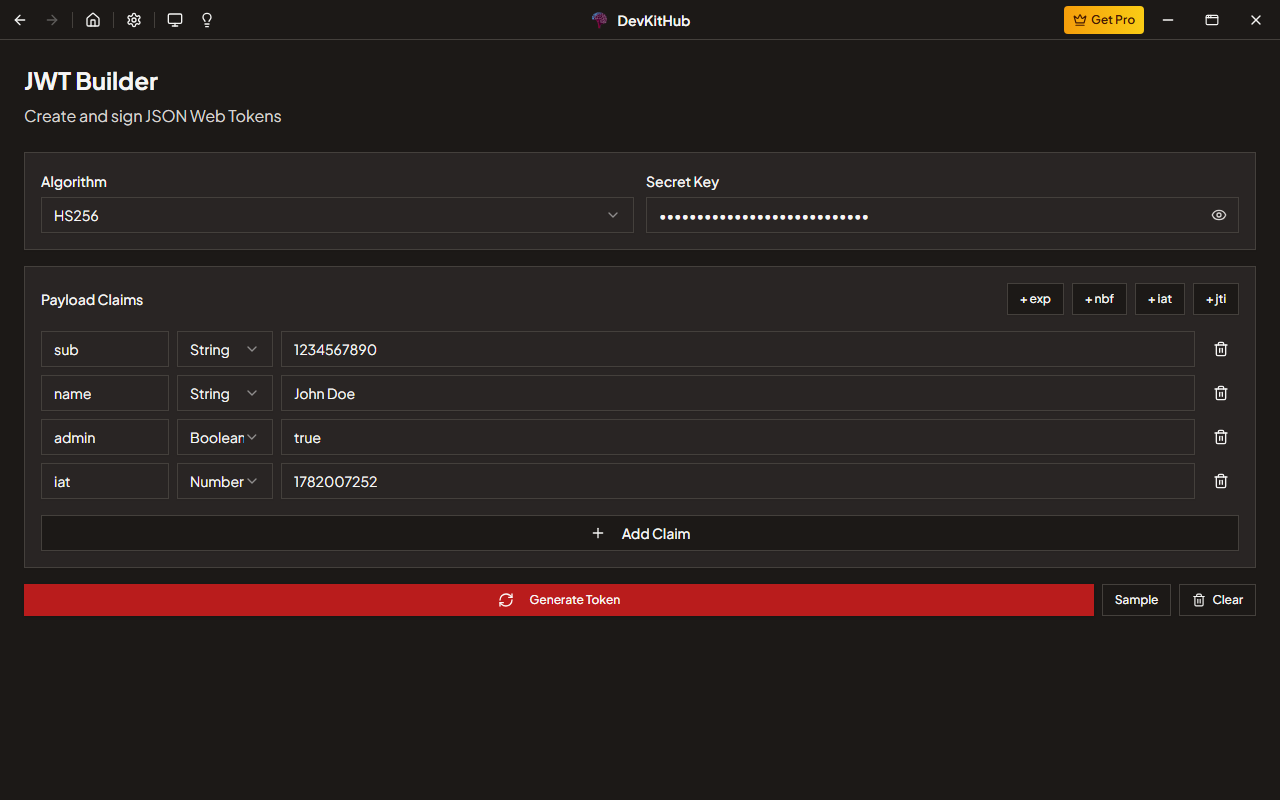Open the Home icon in the title bar

click(x=93, y=20)
